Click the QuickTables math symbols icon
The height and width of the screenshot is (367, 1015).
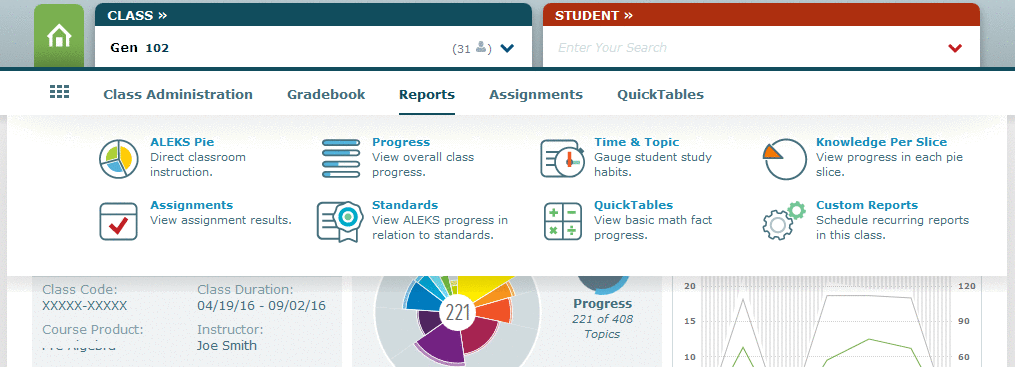563,222
